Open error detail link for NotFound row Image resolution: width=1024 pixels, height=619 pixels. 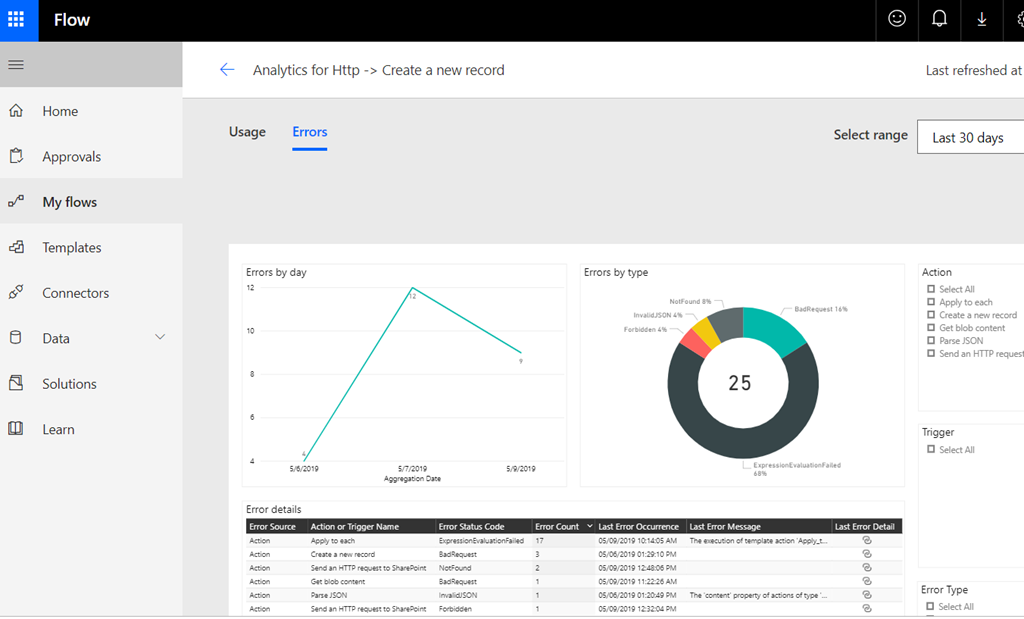point(867,568)
